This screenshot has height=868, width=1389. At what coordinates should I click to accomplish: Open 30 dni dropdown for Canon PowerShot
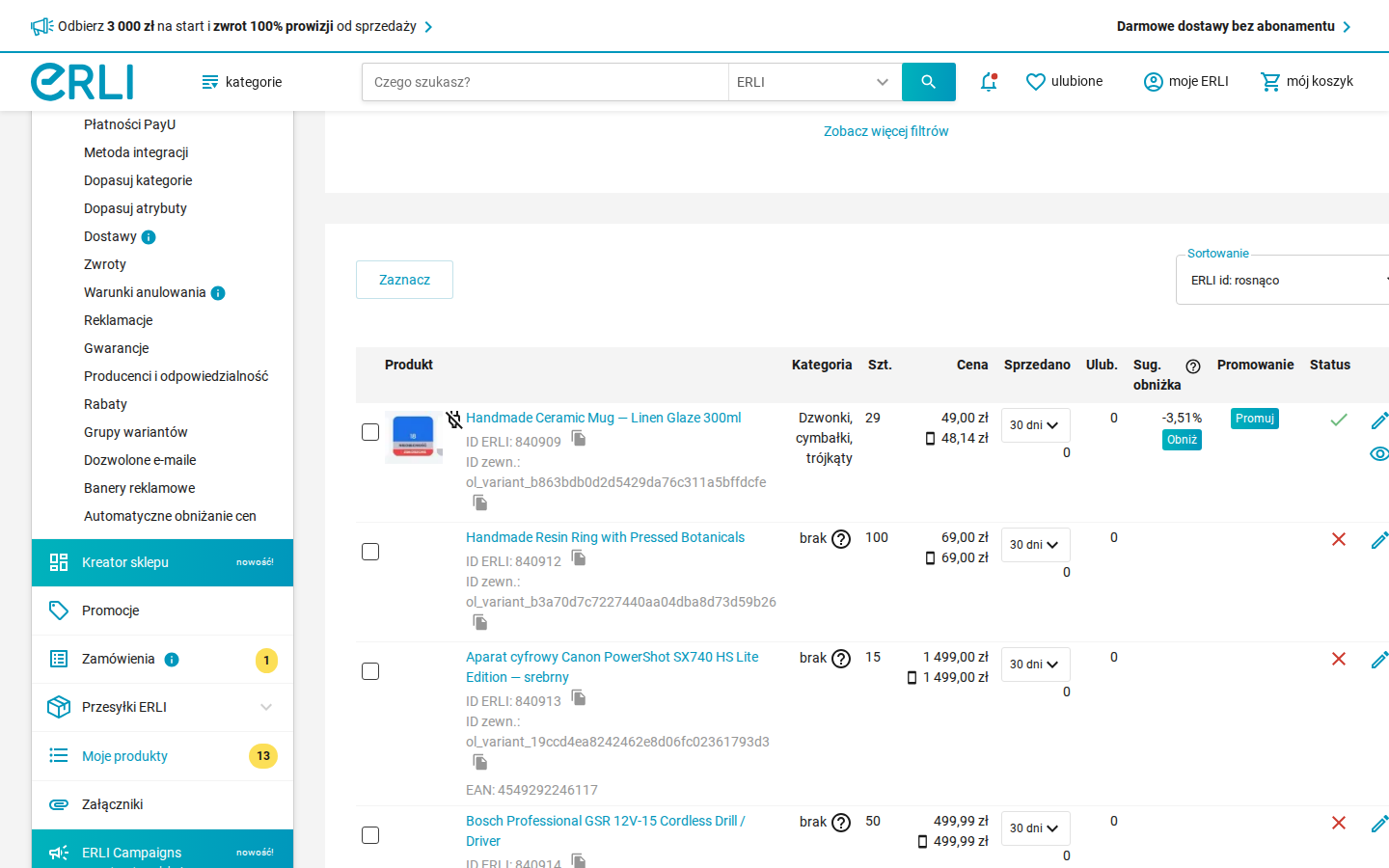coord(1035,665)
